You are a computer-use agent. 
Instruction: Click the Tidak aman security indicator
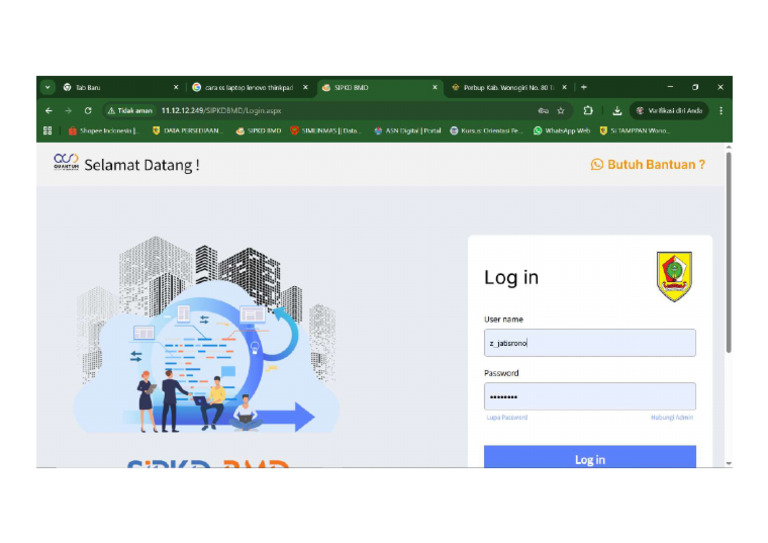coord(130,111)
